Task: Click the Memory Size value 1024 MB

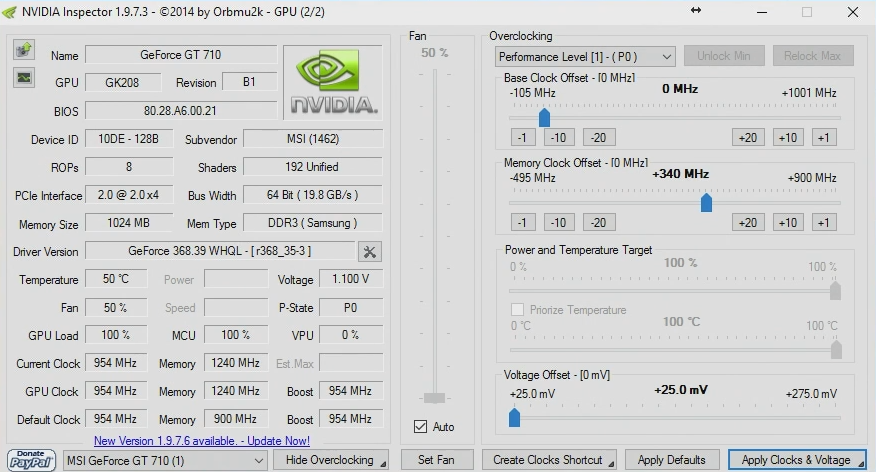Action: click(x=129, y=223)
